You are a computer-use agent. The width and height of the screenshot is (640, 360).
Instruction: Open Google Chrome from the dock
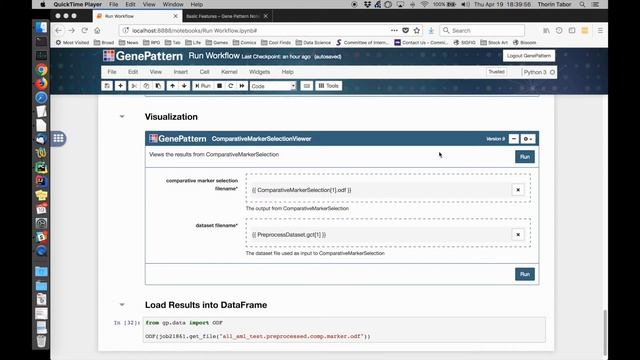click(41, 70)
